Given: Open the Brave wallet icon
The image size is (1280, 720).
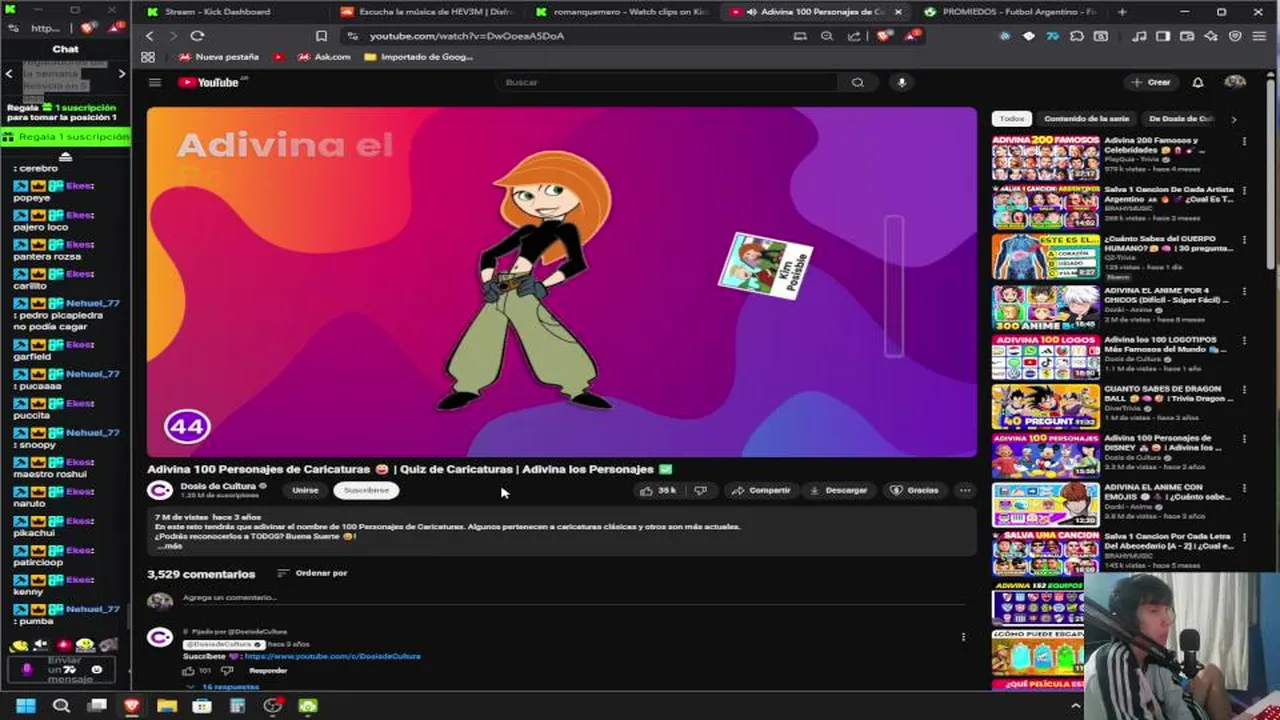Looking at the screenshot, I should coord(1187,36).
